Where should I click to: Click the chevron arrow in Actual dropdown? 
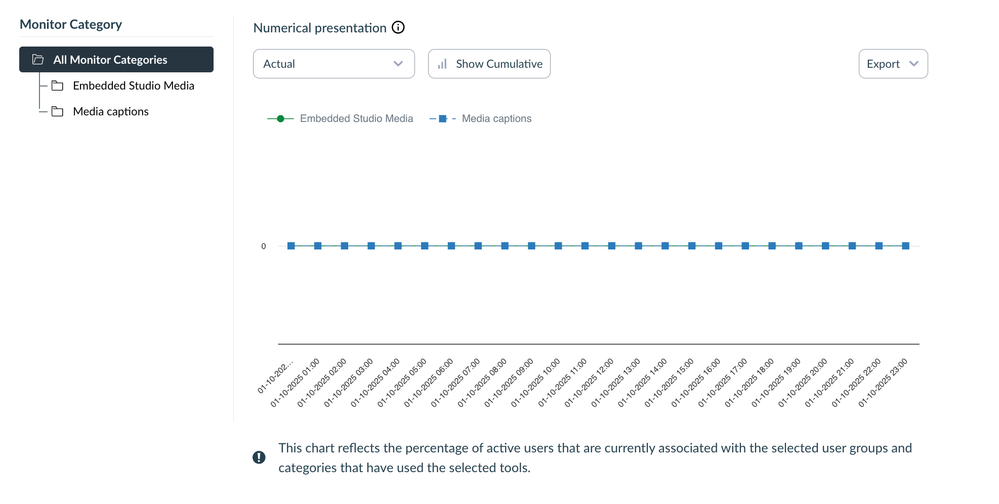(x=399, y=64)
